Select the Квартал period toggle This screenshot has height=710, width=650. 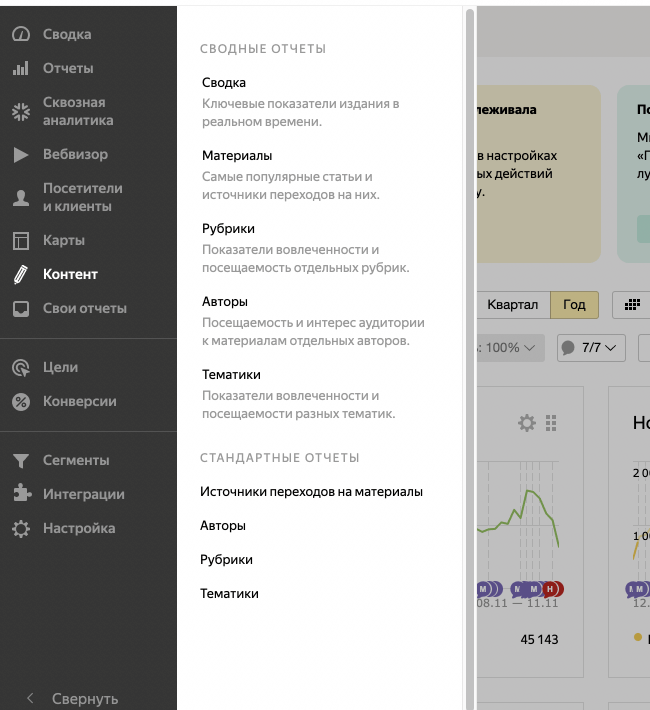tap(513, 305)
